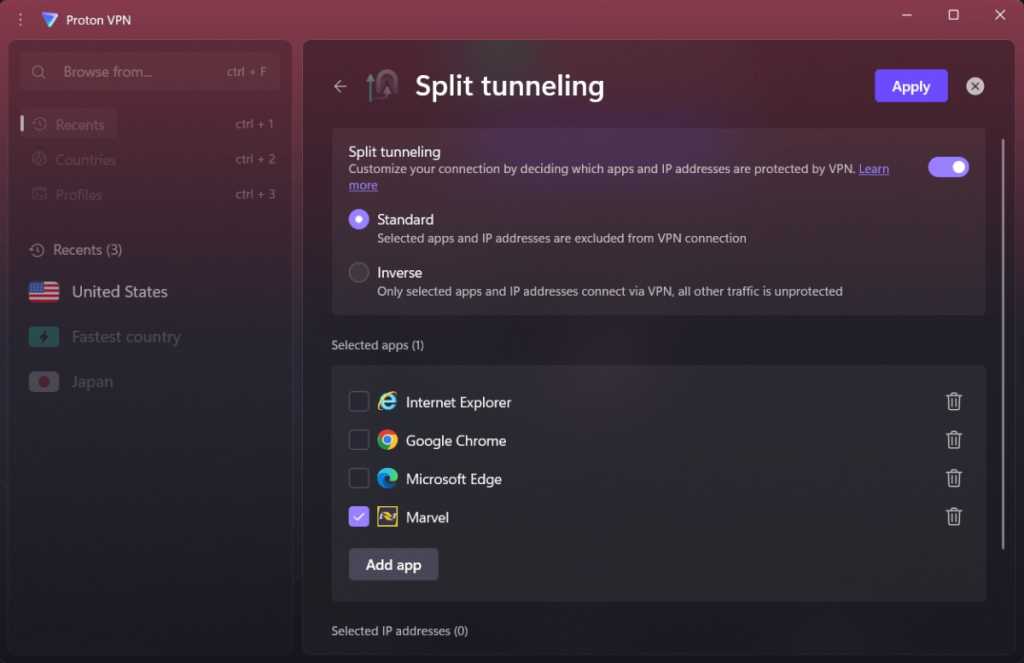
Task: Click the search magnifier icon
Action: [x=38, y=71]
